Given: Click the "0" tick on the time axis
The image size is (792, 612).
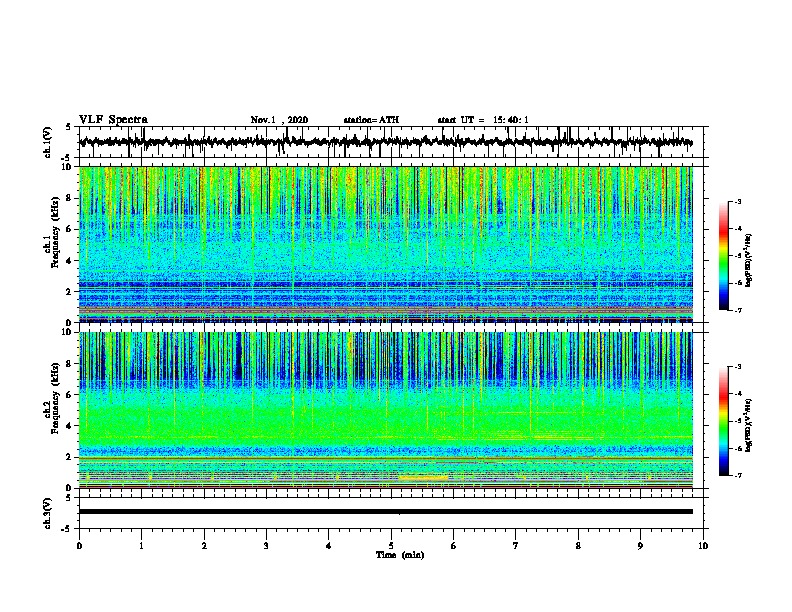Looking at the screenshot, I should click(x=79, y=546).
